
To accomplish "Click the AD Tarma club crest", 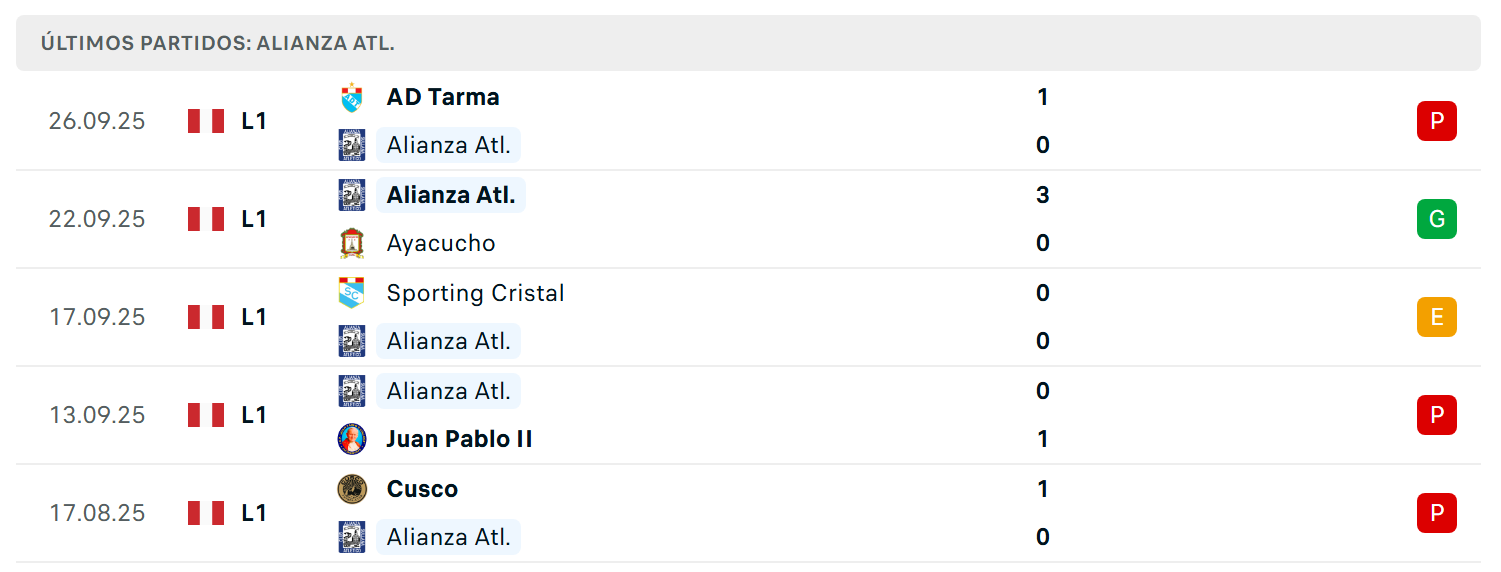I will (x=351, y=97).
